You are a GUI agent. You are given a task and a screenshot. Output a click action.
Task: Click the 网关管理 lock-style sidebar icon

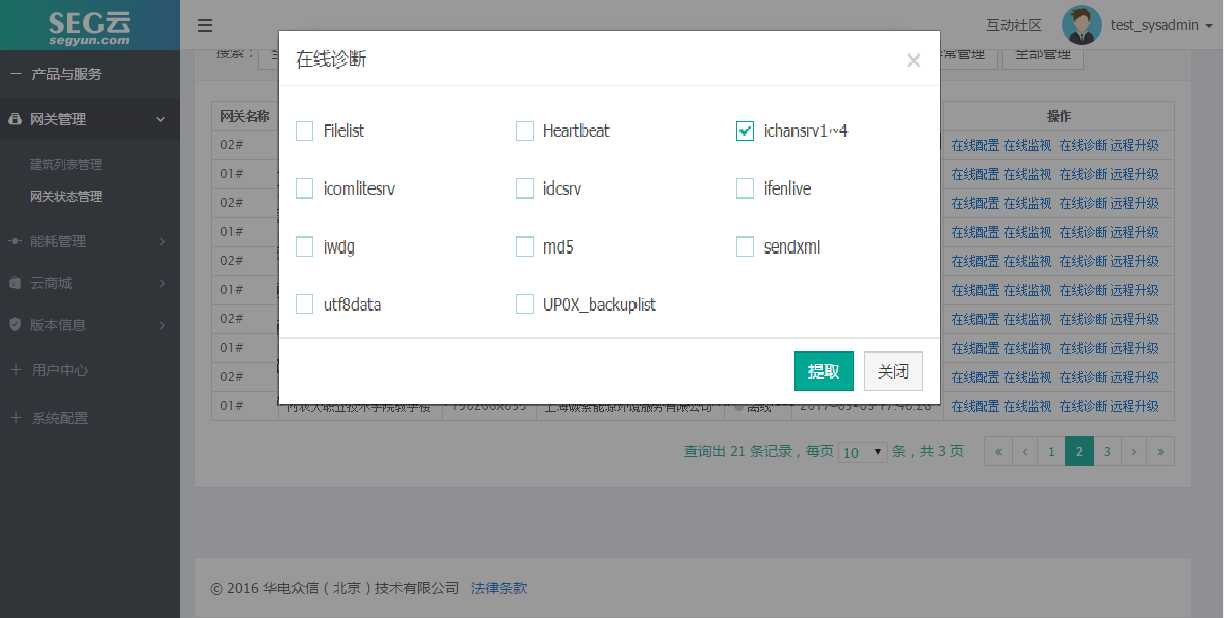pos(15,119)
